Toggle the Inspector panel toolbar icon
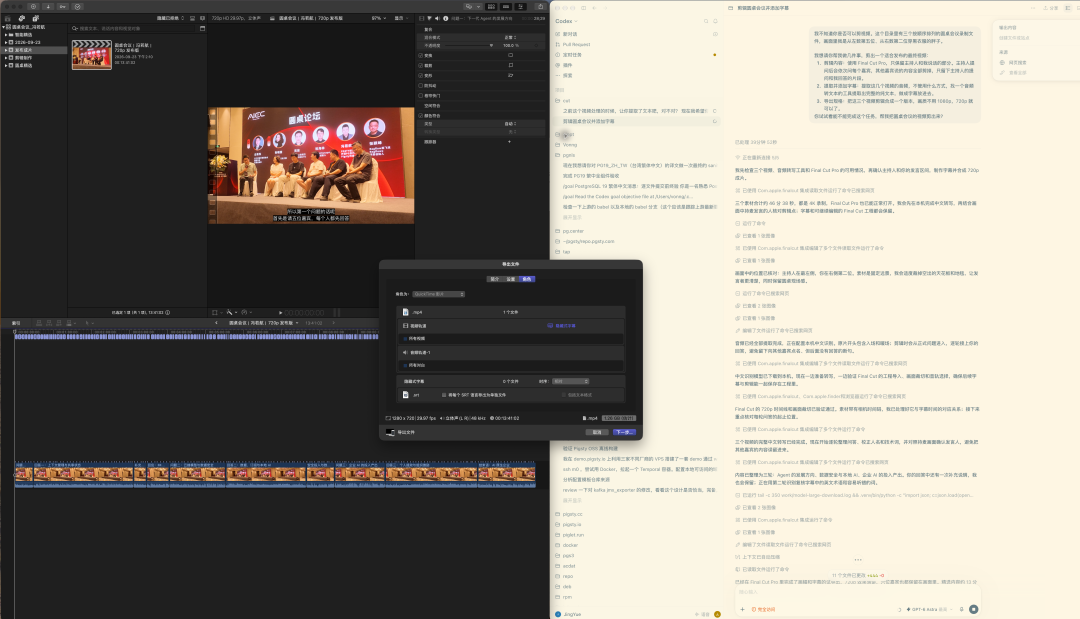The width and height of the screenshot is (1080, 619). (521, 6)
